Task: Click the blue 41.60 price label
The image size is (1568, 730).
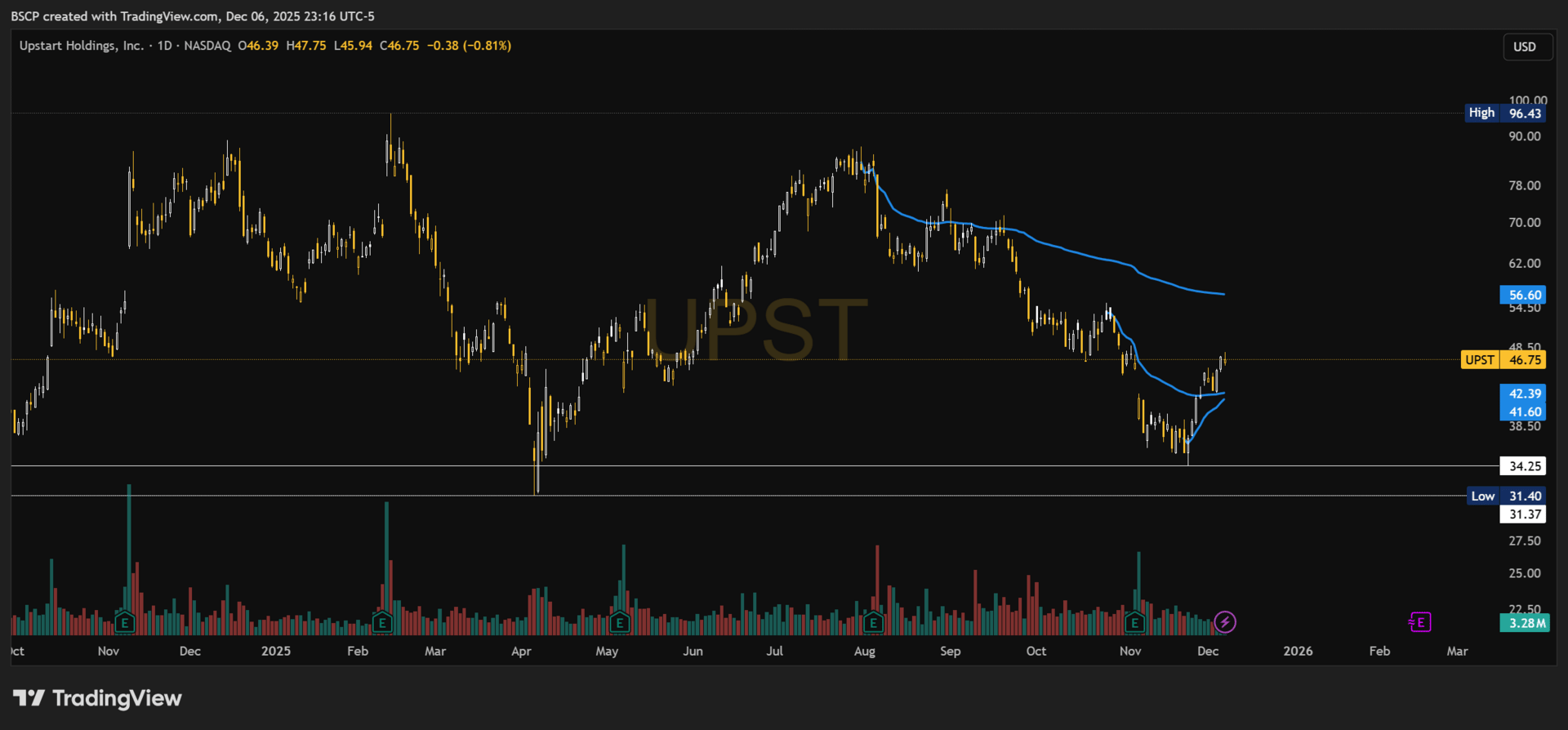Action: (x=1523, y=412)
